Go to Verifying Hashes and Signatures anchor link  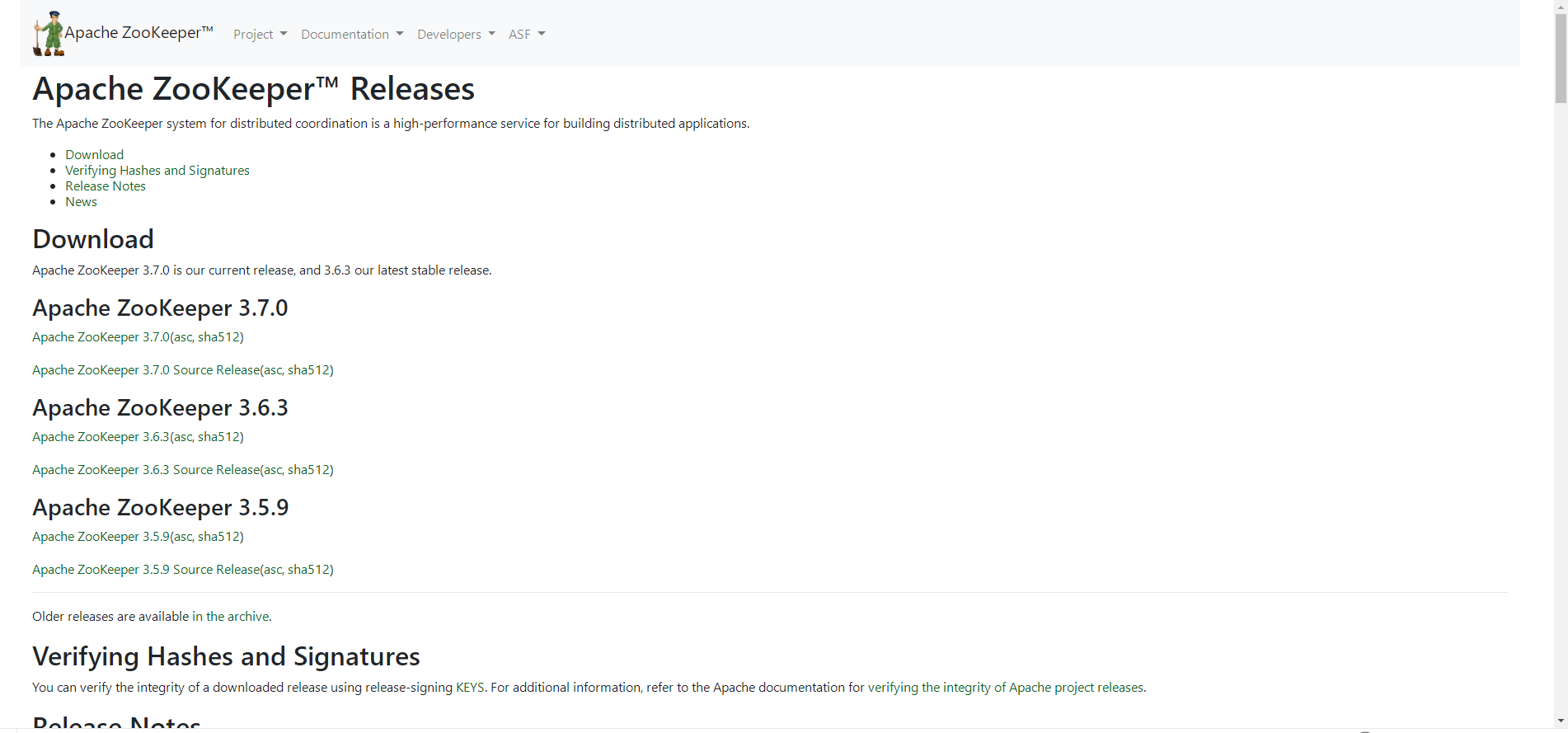[157, 171]
